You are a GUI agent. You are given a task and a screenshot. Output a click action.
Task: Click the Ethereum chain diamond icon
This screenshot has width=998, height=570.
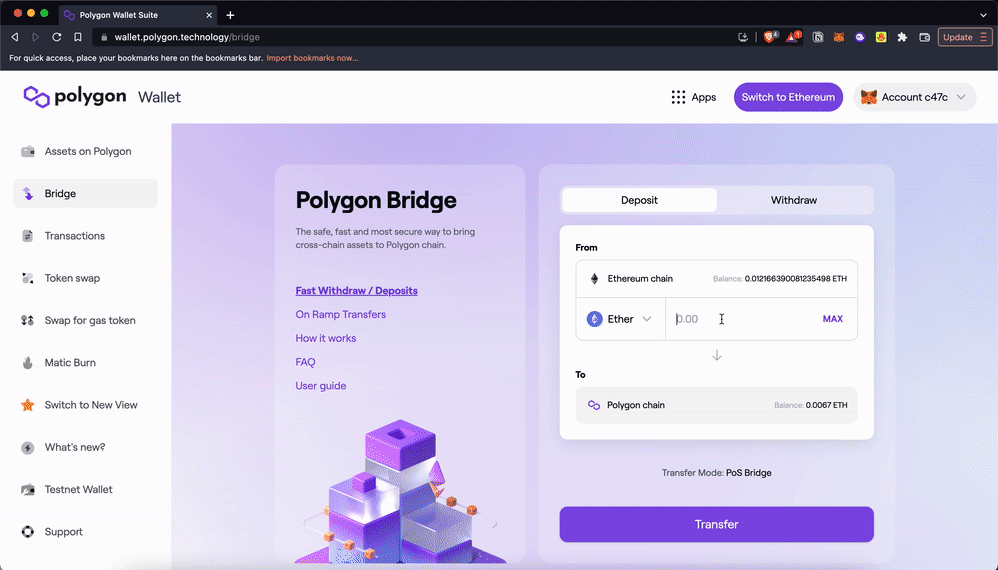coord(594,279)
